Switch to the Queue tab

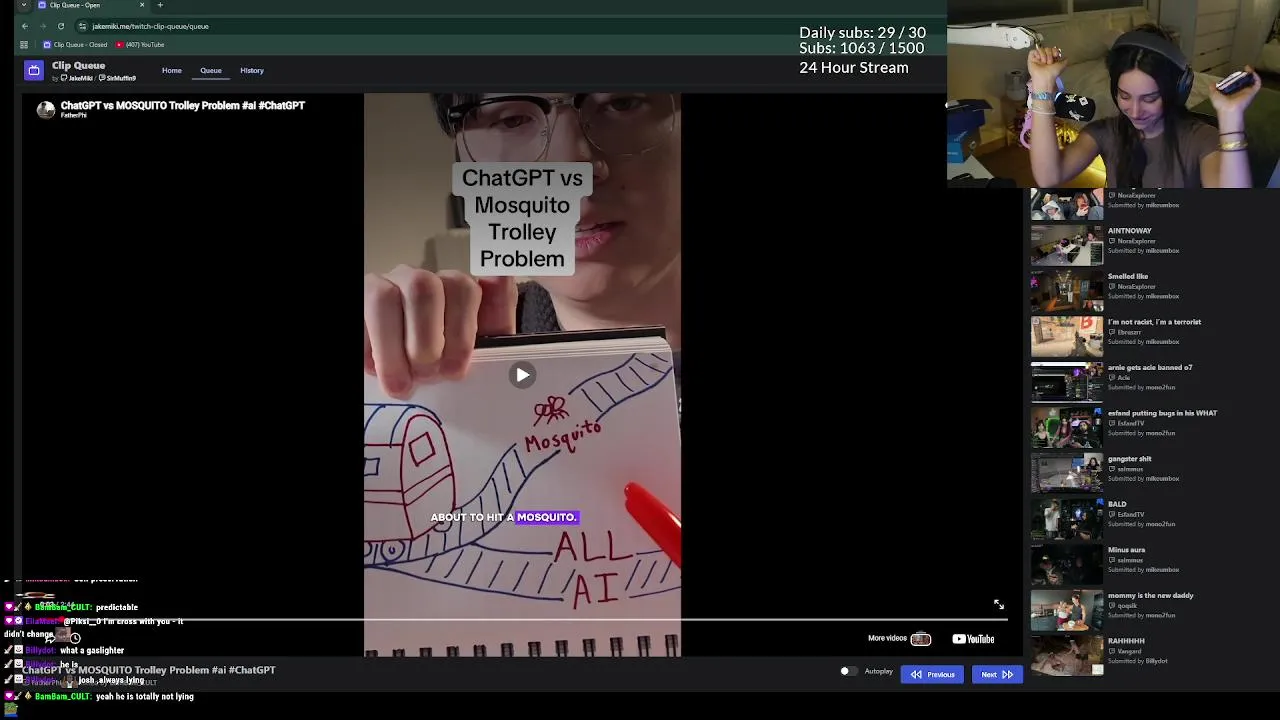click(x=211, y=71)
